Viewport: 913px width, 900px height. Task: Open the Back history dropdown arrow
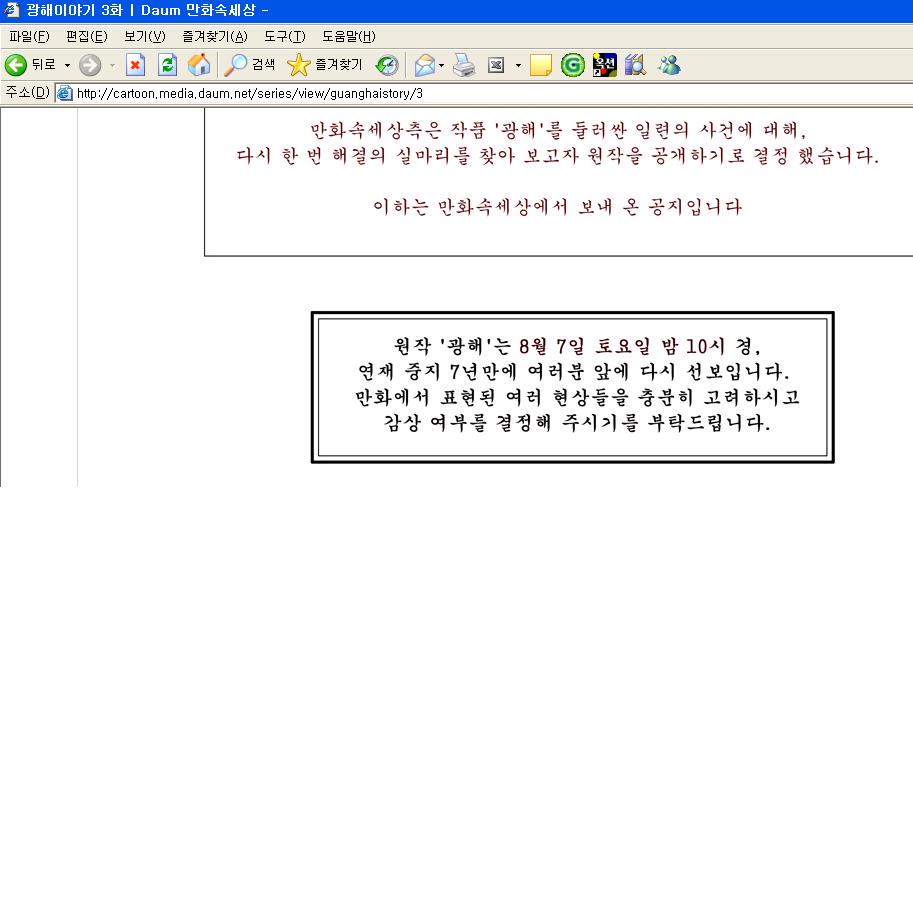tap(68, 65)
